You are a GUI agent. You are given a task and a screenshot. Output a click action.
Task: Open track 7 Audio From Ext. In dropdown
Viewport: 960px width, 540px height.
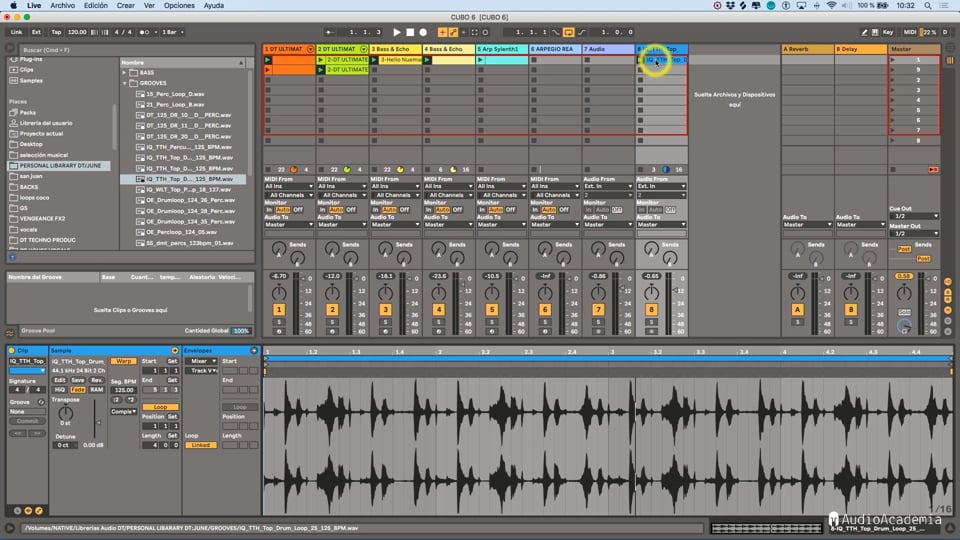click(x=607, y=186)
